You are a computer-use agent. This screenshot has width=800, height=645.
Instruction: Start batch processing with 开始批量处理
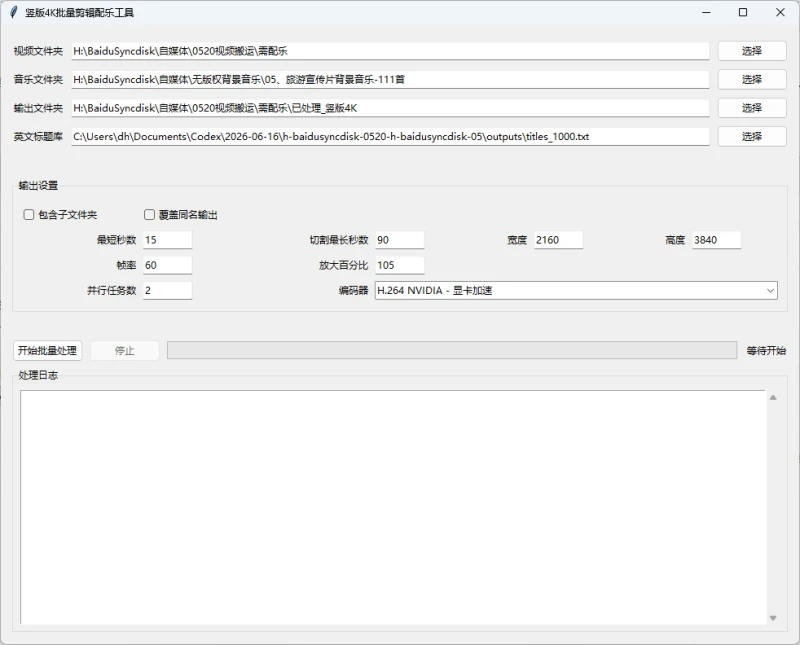pyautogui.click(x=47, y=351)
